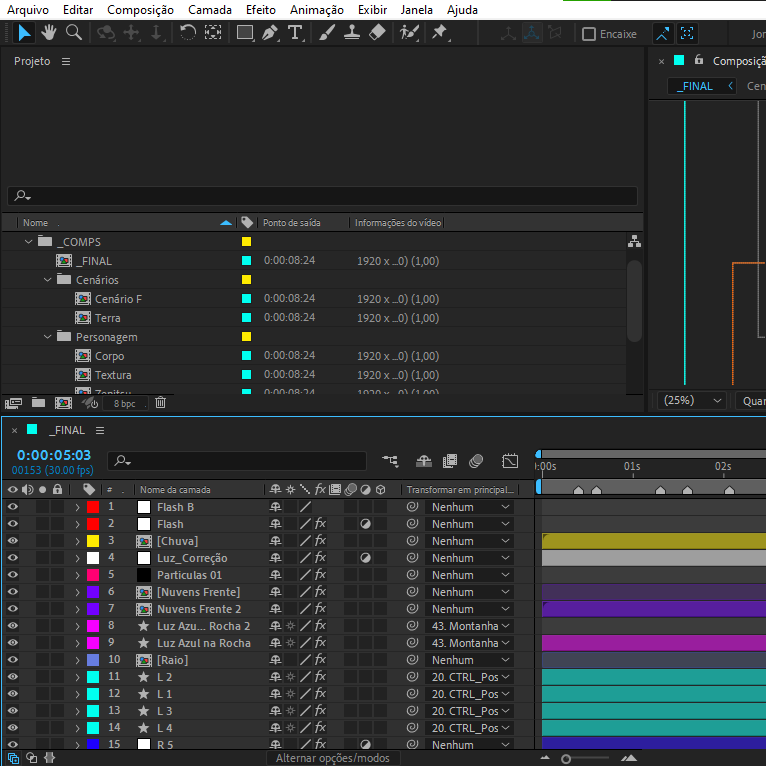Screen dimensions: 766x766
Task: Toggle visibility of the [Chuva] layer
Action: (13, 541)
